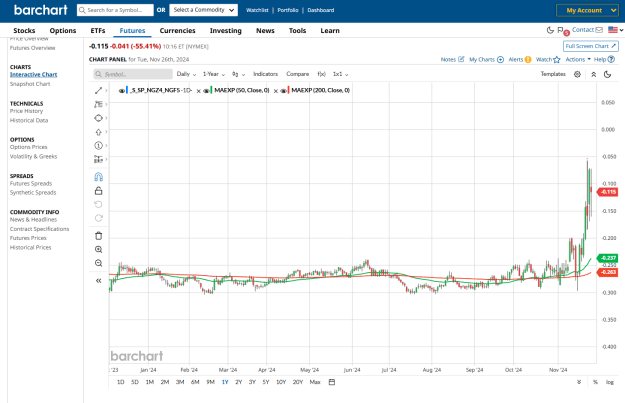Select the arrow marker tool
The width and height of the screenshot is (625, 403).
click(98, 132)
